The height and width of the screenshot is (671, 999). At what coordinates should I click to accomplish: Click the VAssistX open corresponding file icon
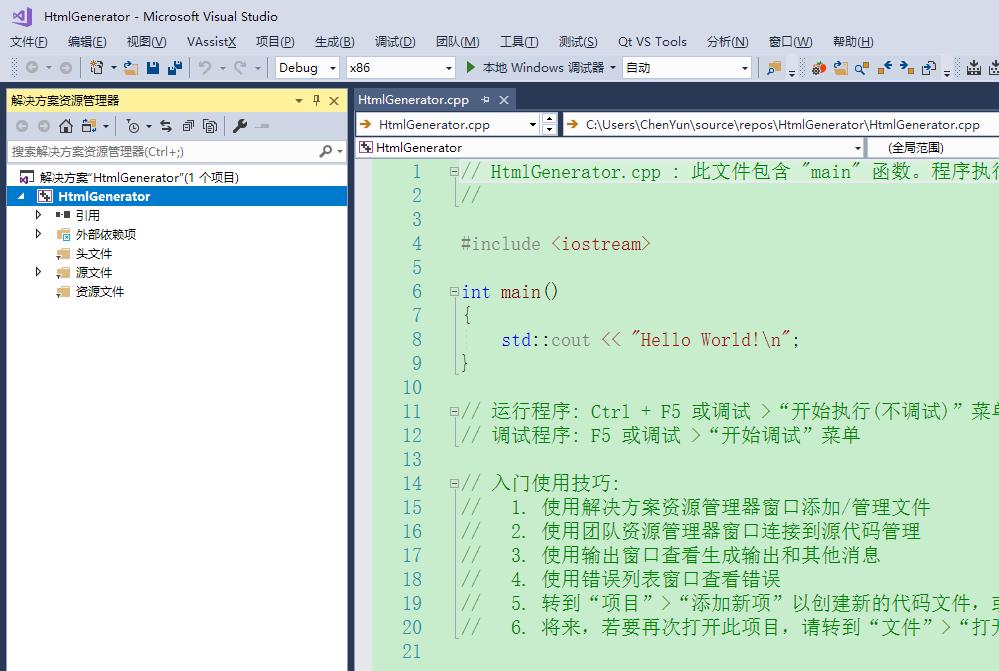[x=929, y=68]
